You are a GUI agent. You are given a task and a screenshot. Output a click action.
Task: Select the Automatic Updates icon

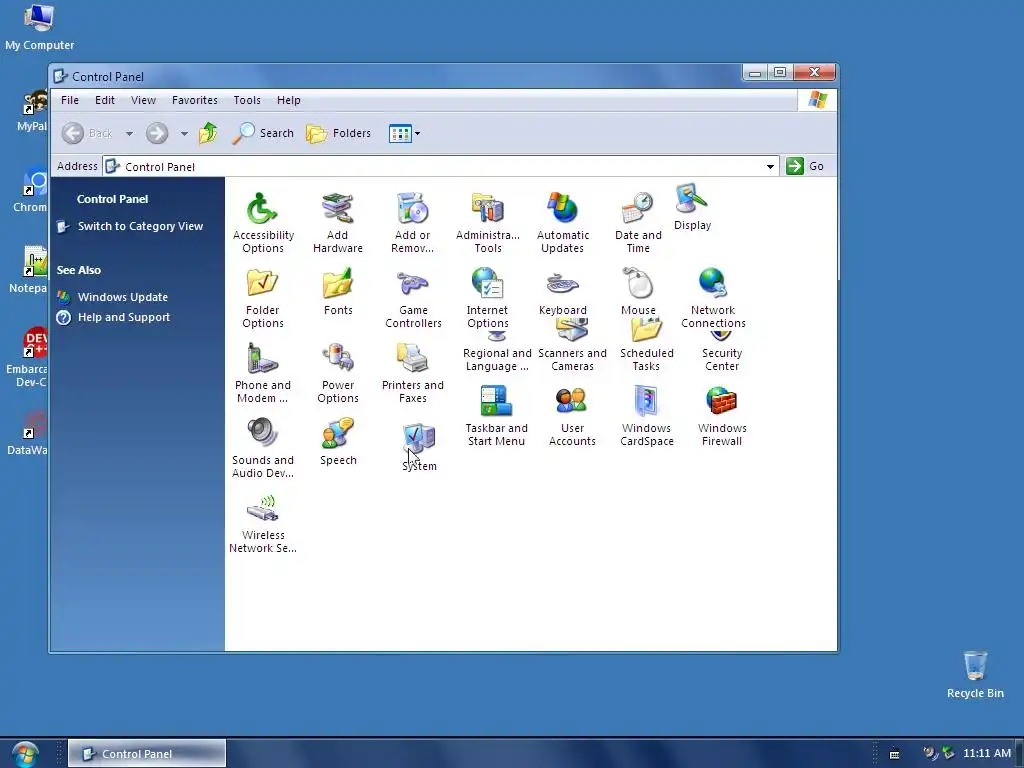tap(562, 223)
